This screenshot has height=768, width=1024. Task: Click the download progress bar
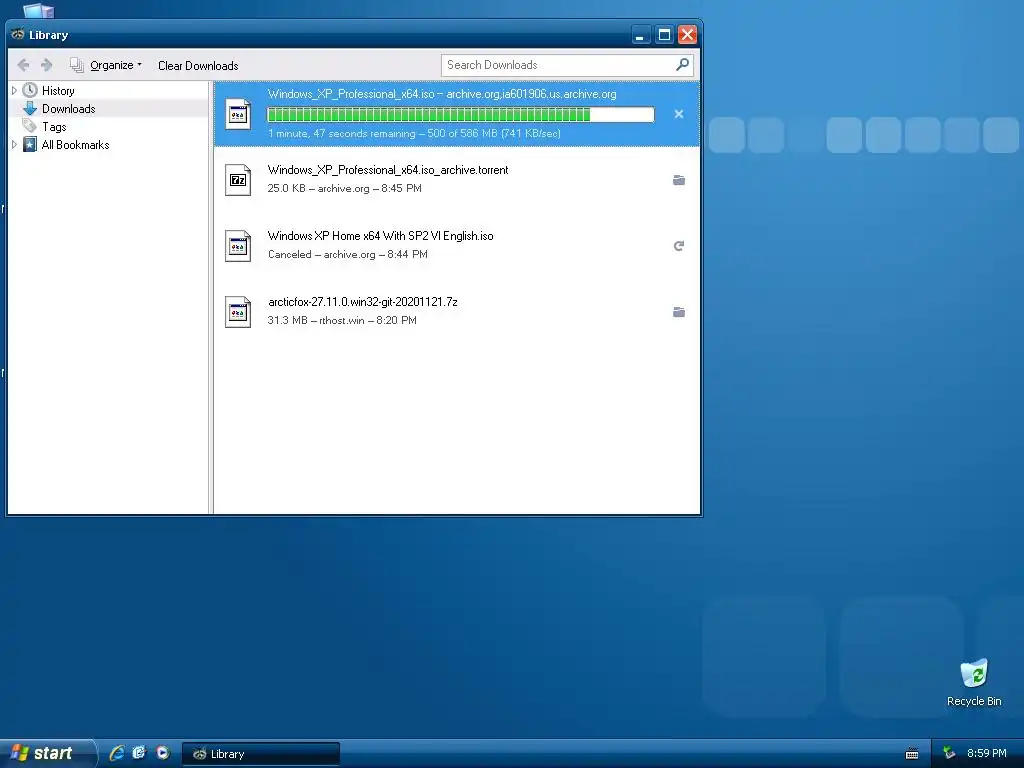click(460, 115)
